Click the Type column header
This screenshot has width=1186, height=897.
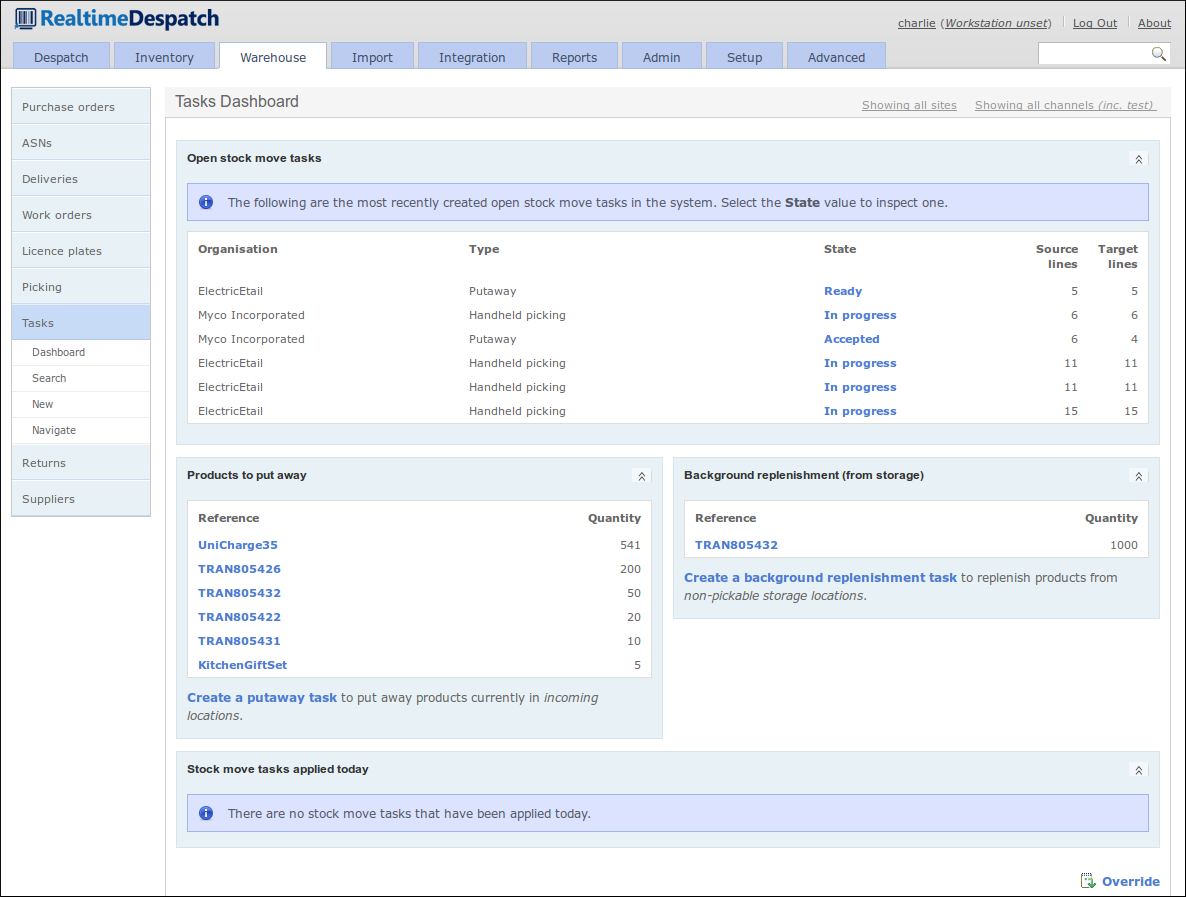tap(484, 250)
